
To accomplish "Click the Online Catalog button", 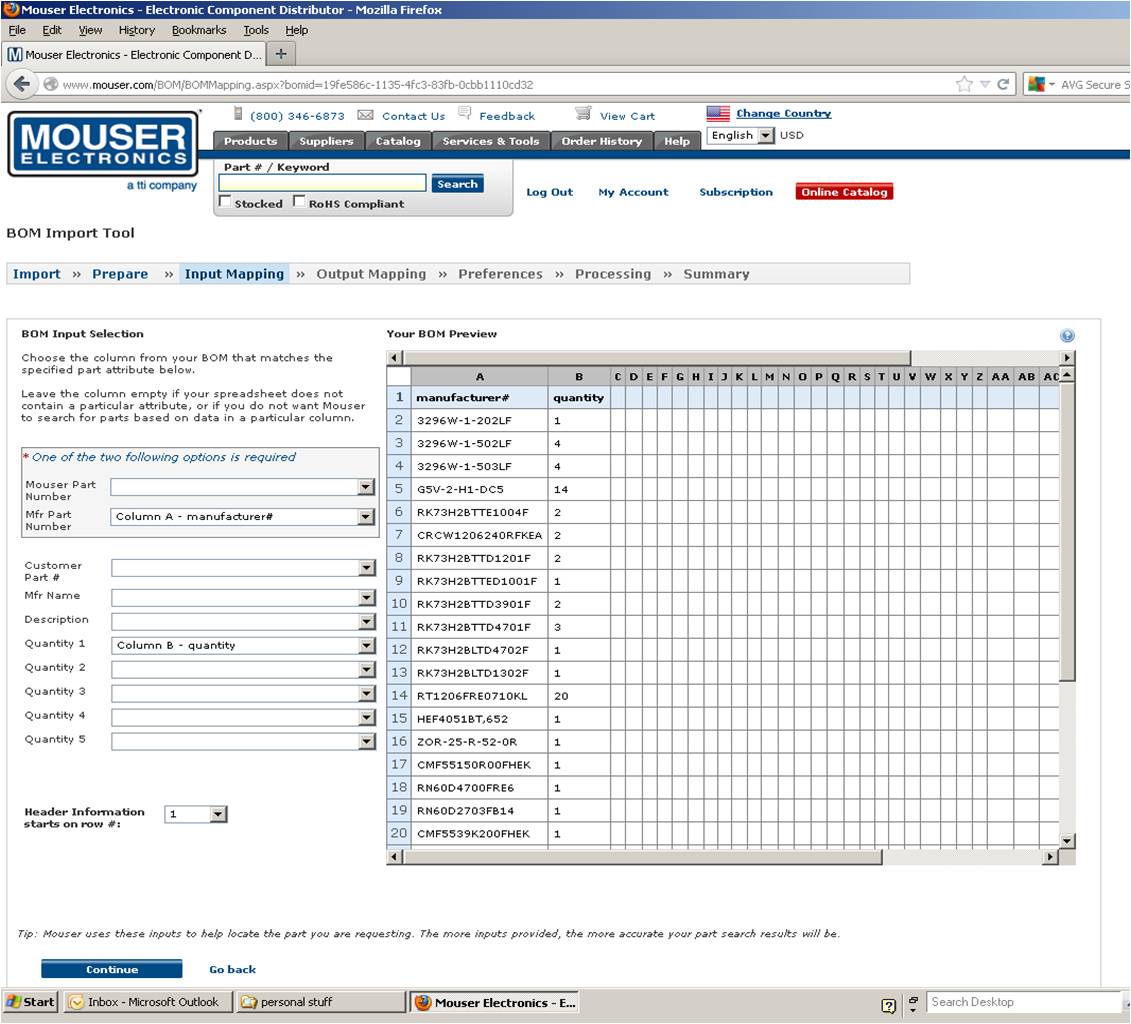I will click(844, 192).
